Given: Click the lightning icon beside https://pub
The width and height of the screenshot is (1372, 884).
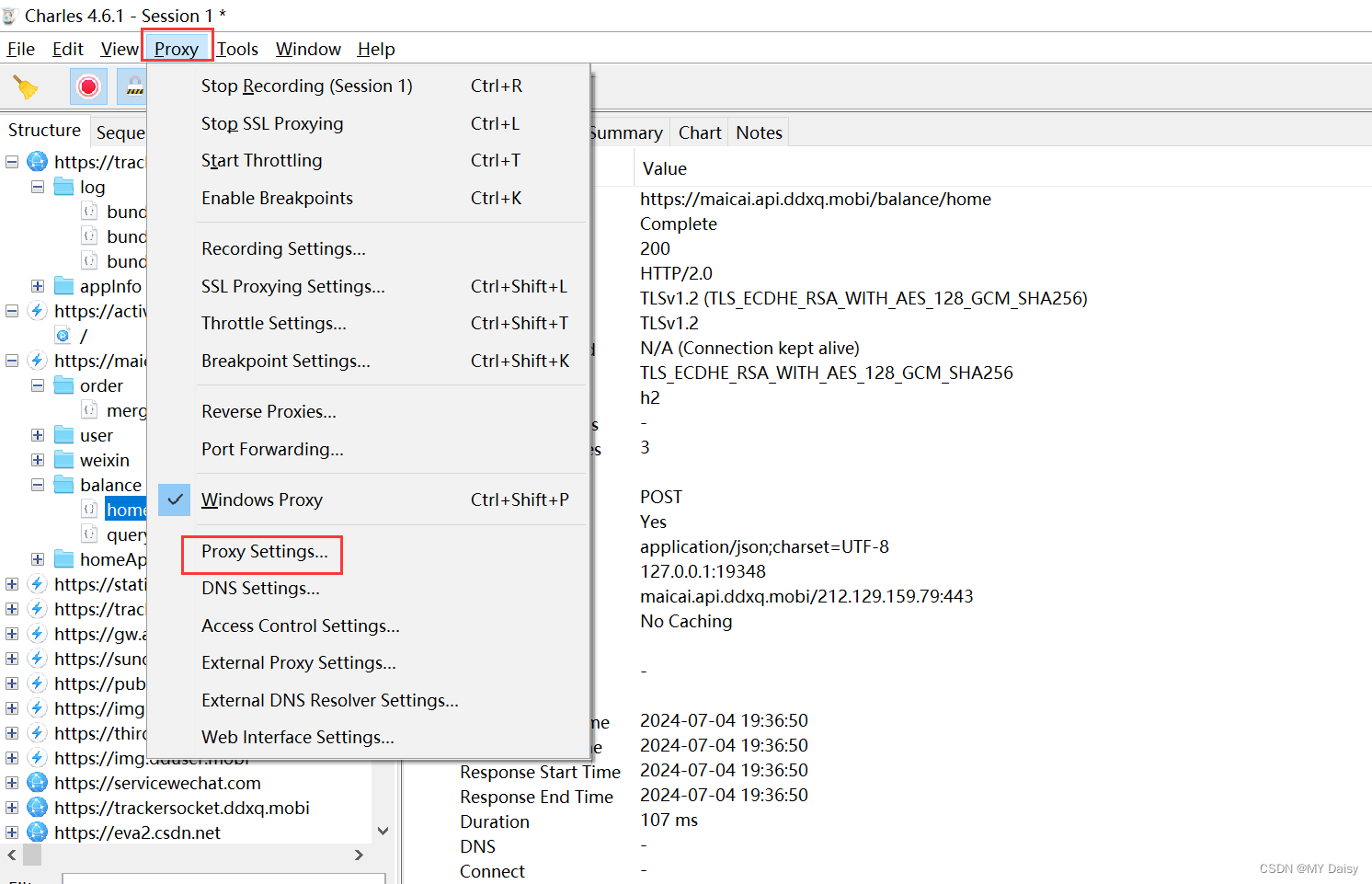Looking at the screenshot, I should click(x=37, y=683).
